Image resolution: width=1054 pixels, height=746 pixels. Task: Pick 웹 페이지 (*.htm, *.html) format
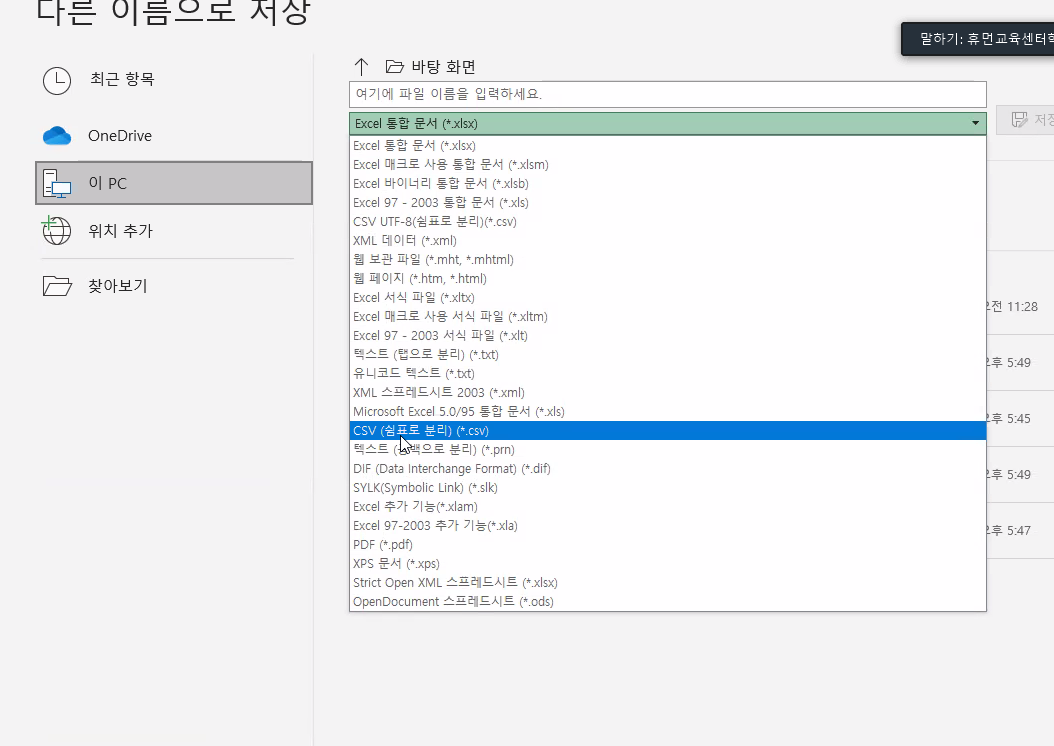(667, 278)
